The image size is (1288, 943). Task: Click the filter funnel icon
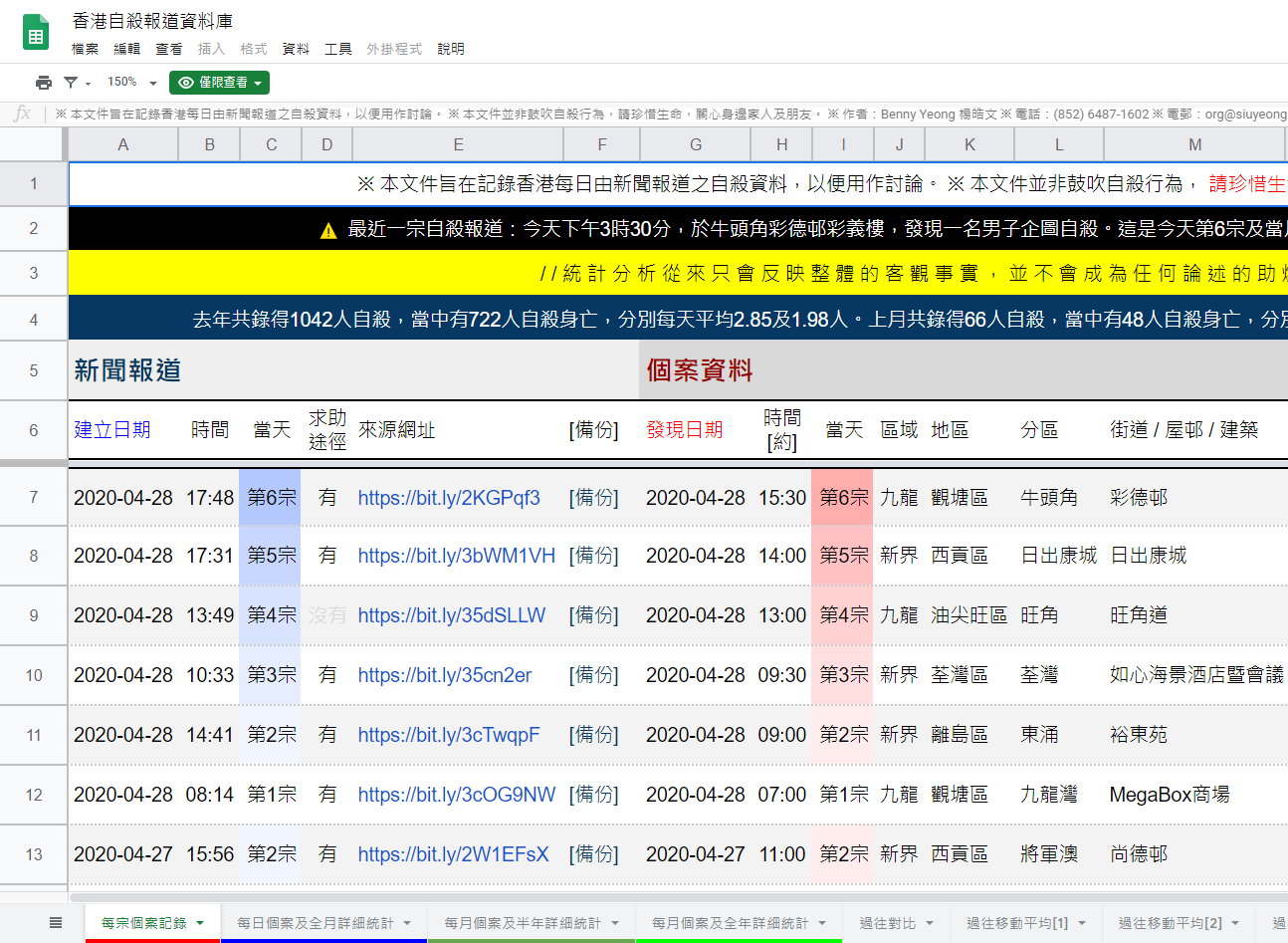coord(71,83)
